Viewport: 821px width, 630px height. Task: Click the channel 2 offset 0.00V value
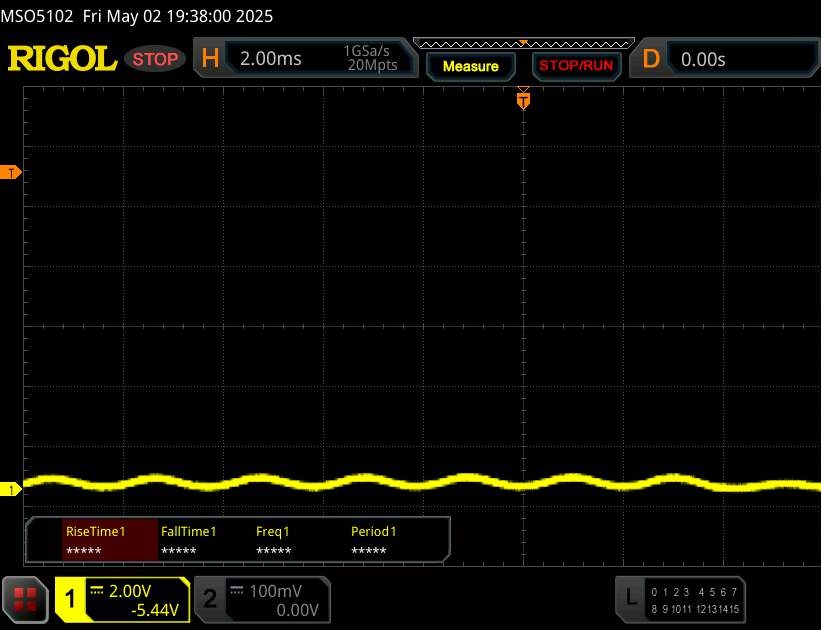(x=297, y=610)
